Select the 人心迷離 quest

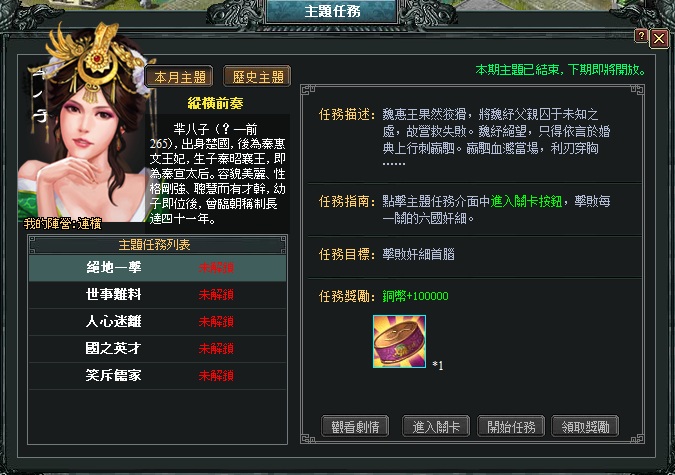158,322
